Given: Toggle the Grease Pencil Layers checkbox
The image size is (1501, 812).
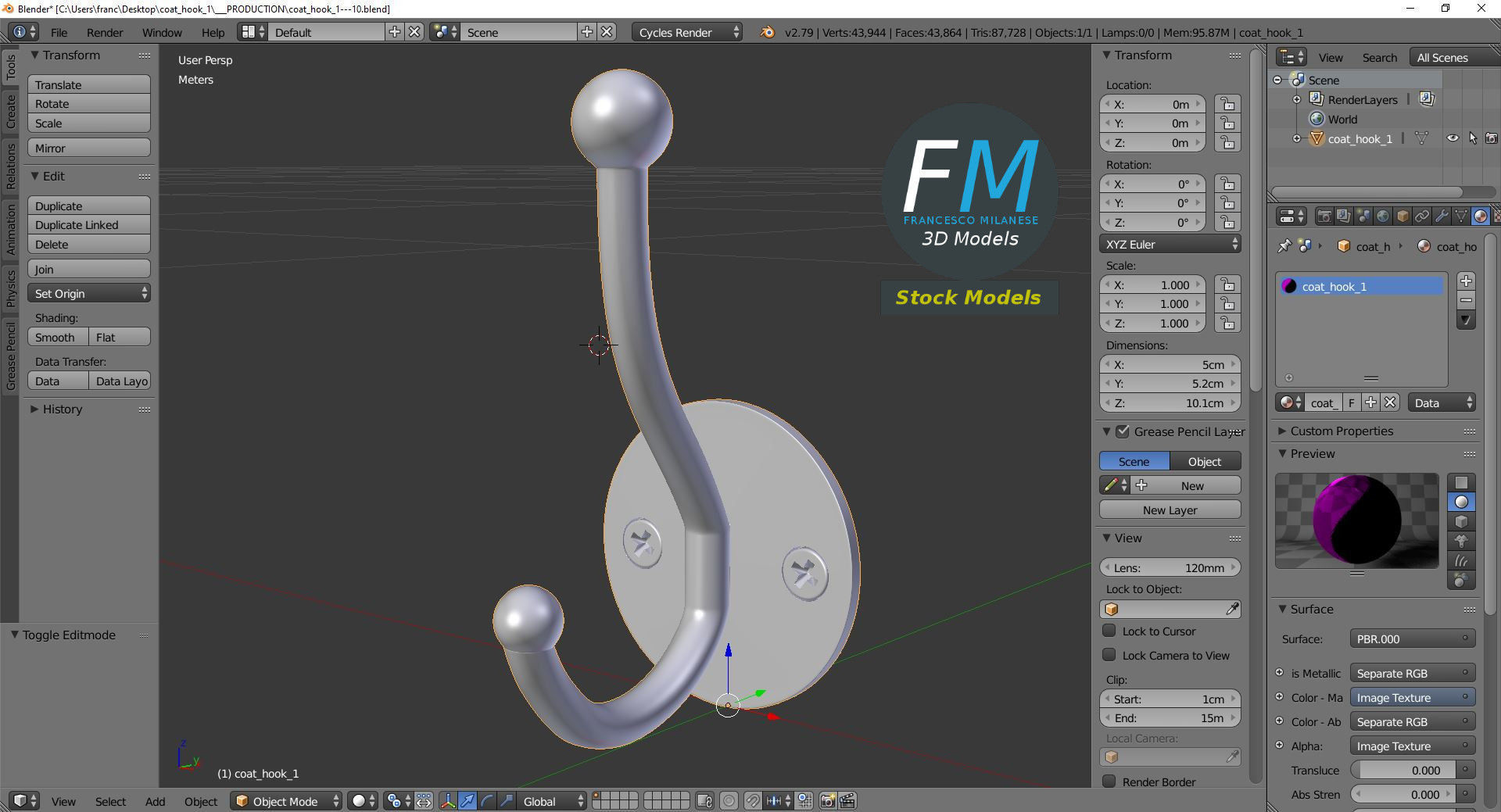Looking at the screenshot, I should [1123, 431].
